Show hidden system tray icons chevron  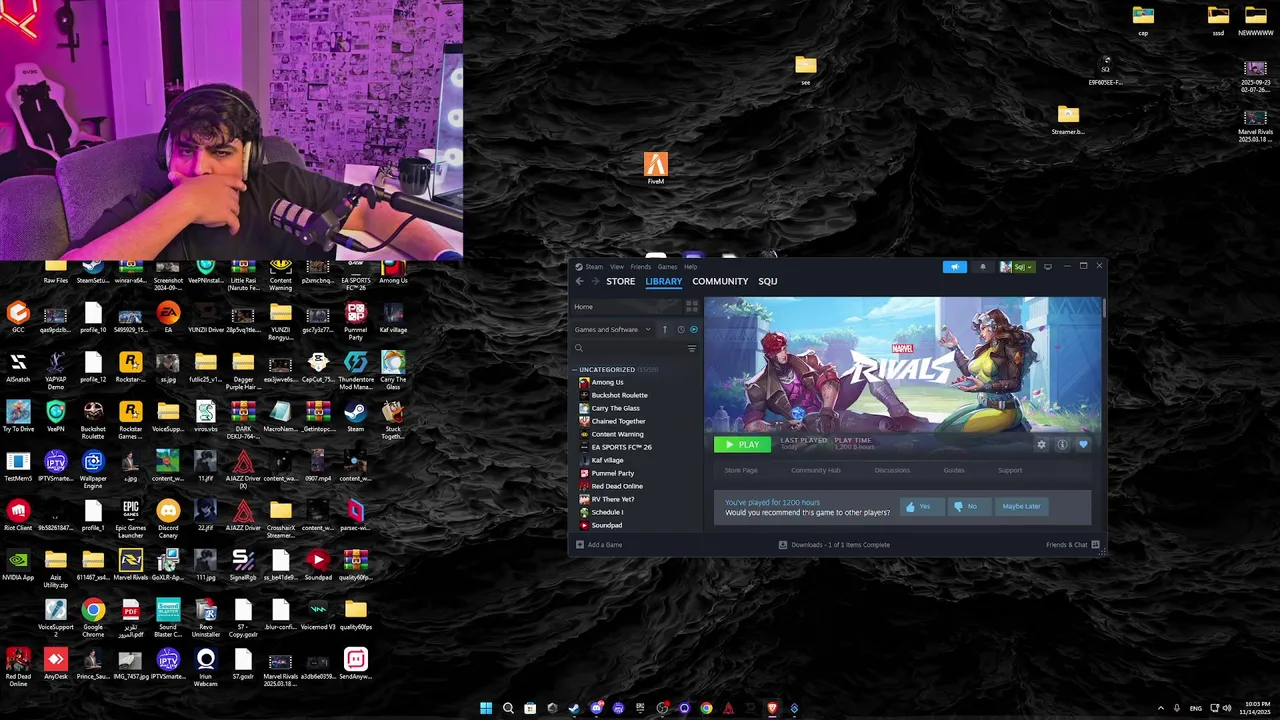click(1160, 708)
